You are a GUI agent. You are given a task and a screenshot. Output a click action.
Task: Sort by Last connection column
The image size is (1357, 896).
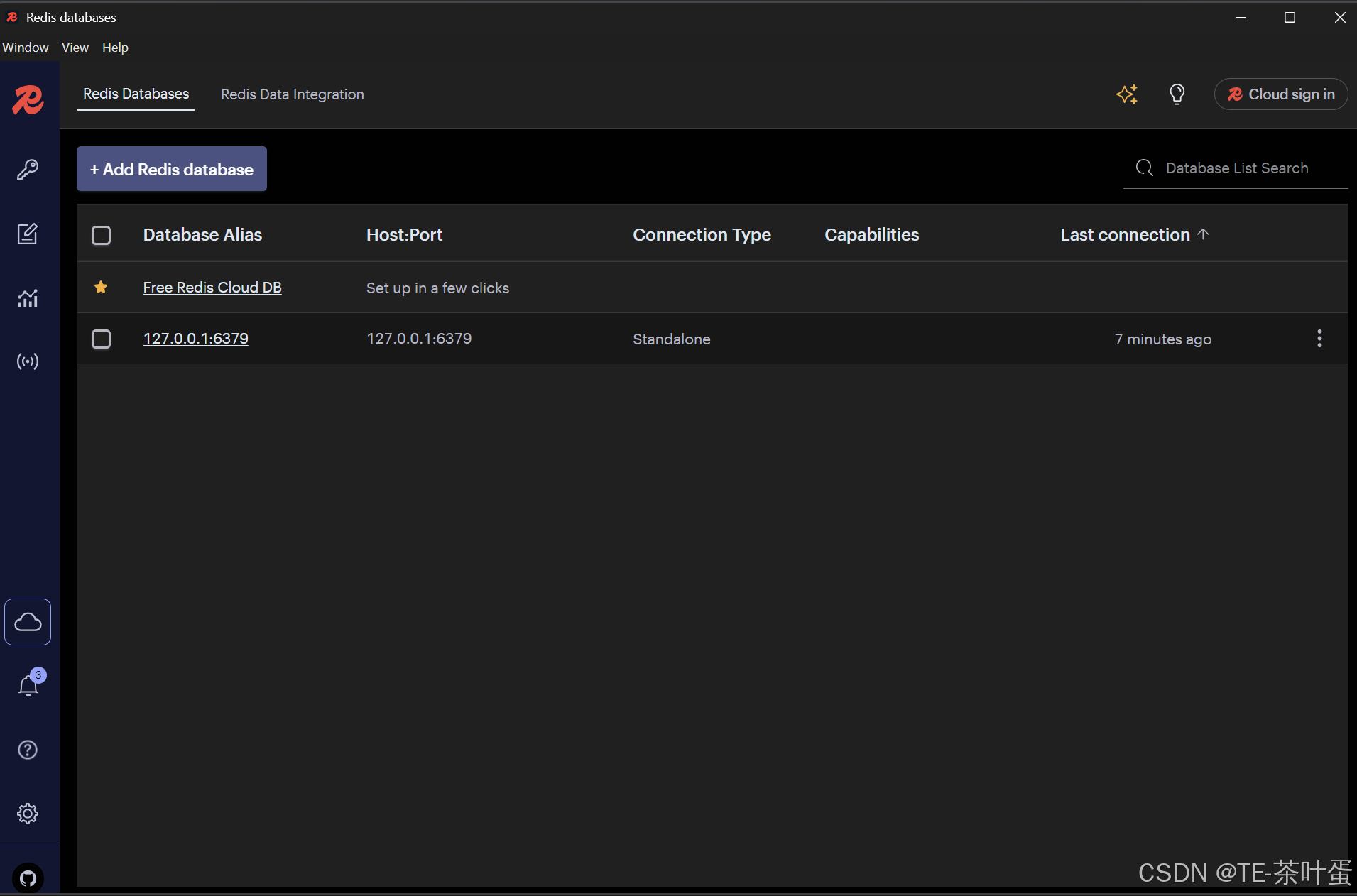point(1134,235)
